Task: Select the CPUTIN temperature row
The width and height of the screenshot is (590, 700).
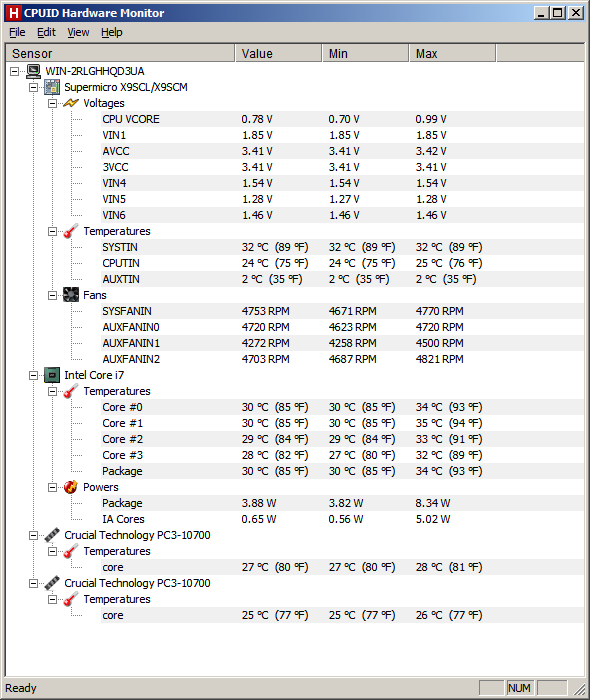Action: point(342,263)
